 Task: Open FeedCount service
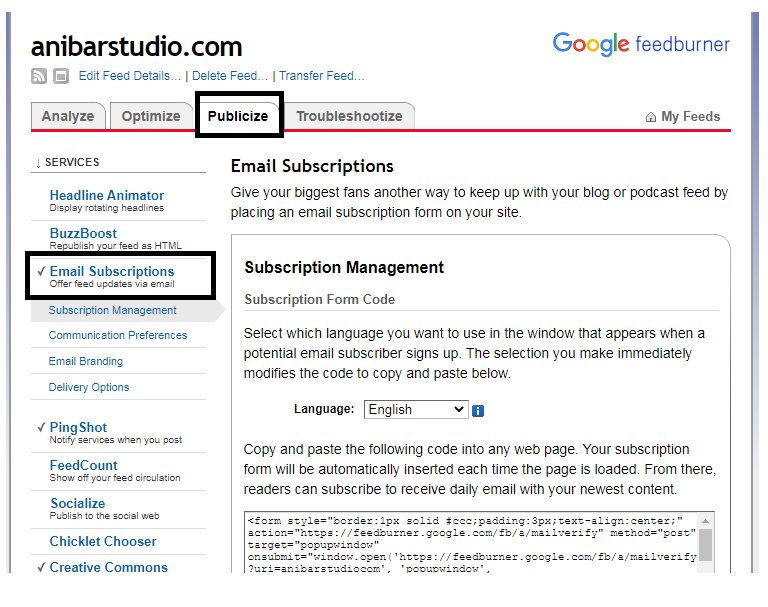pyautogui.click(x=83, y=465)
